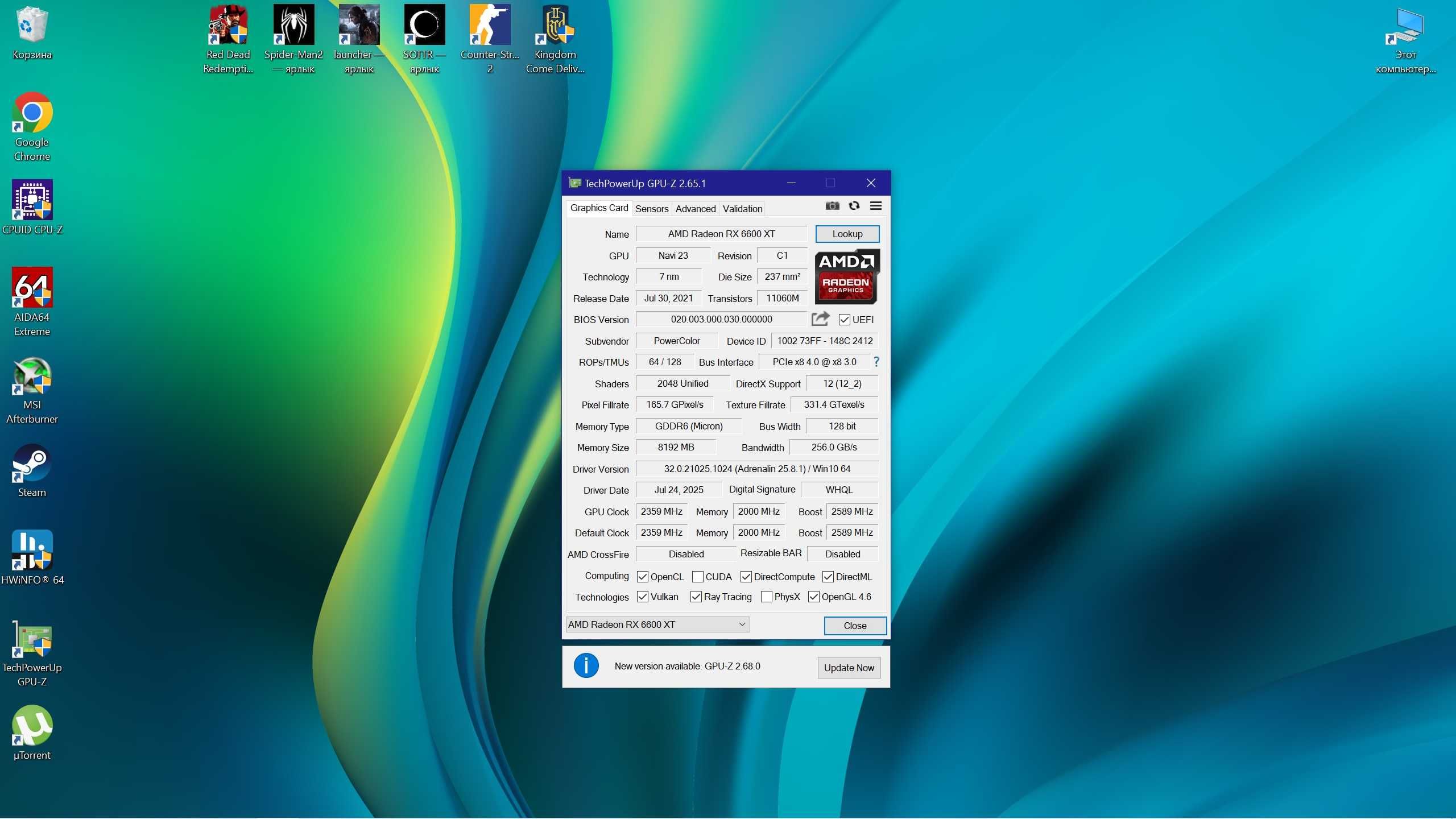Click the Digital Signature WHQL field

point(839,490)
